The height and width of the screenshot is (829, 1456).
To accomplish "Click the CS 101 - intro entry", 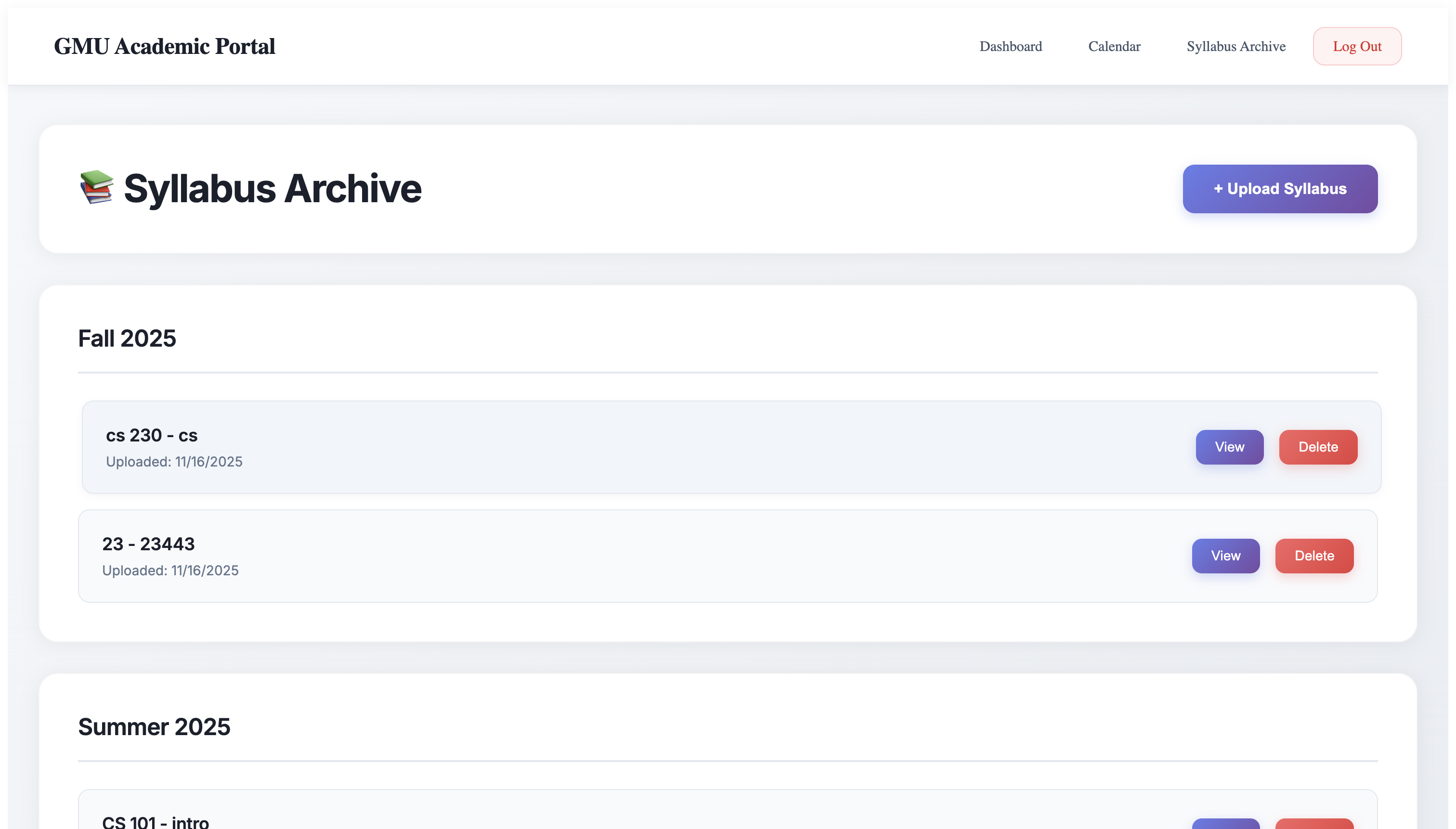I will [156, 822].
